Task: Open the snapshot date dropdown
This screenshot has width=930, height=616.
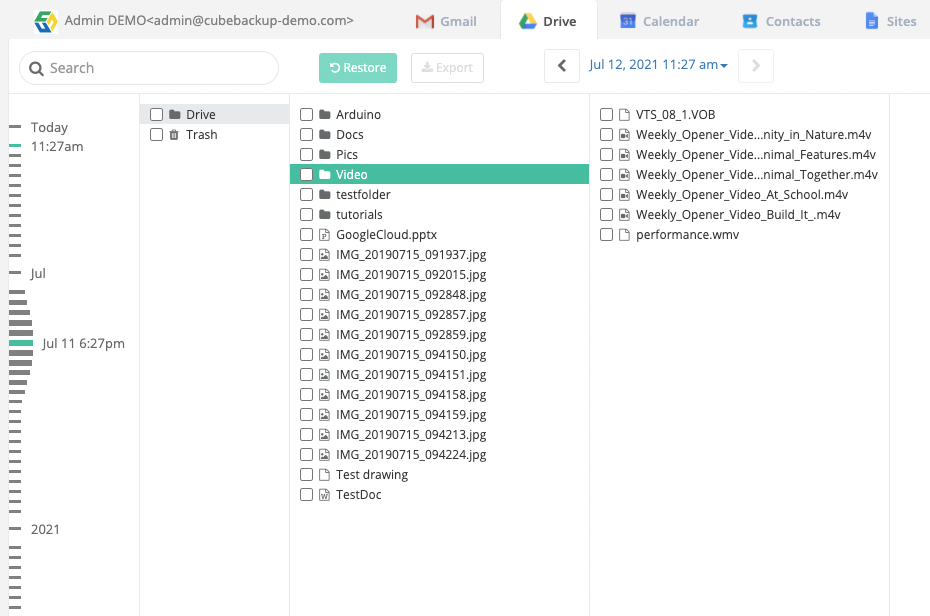Action: pyautogui.click(x=658, y=65)
